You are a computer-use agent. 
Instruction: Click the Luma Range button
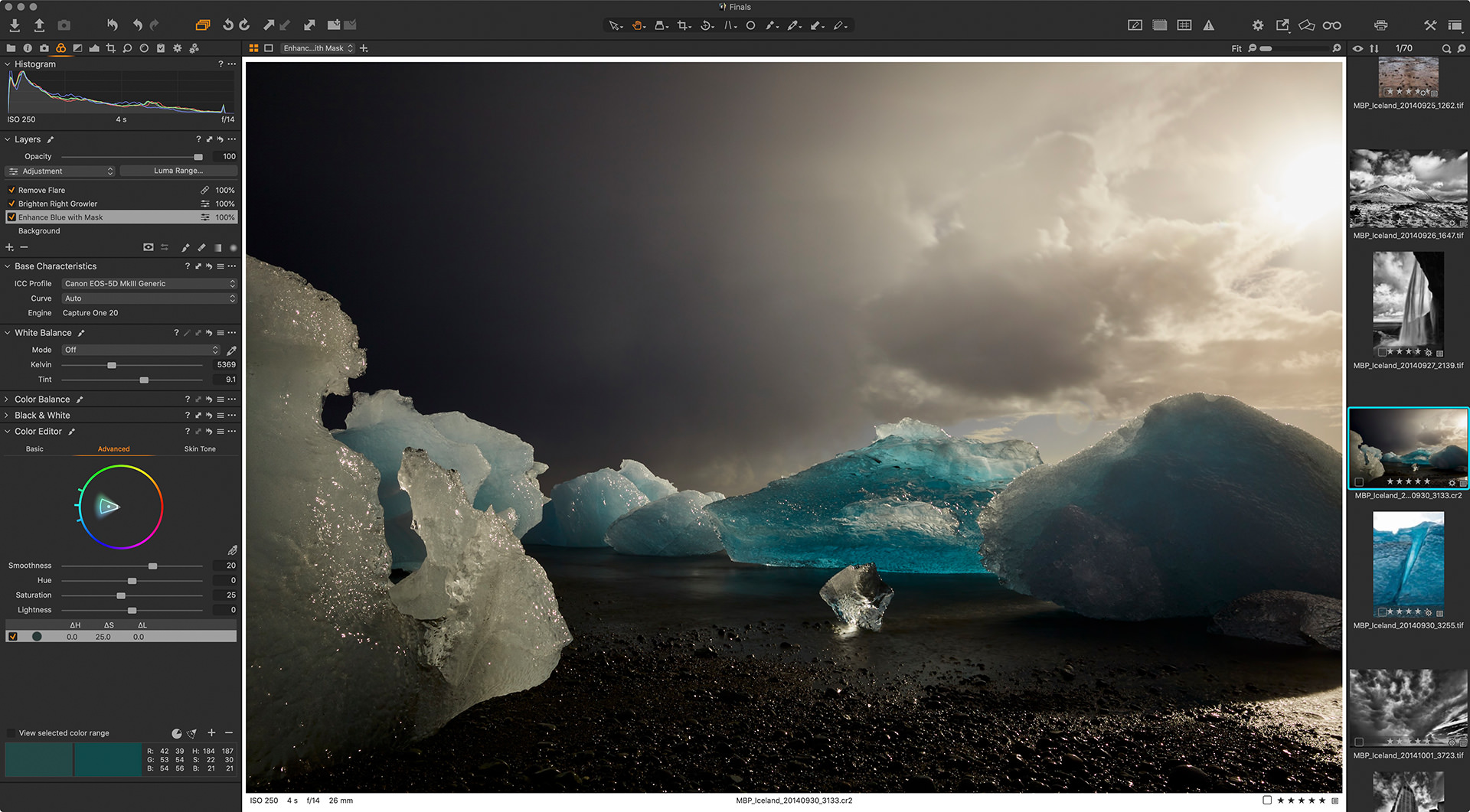178,171
